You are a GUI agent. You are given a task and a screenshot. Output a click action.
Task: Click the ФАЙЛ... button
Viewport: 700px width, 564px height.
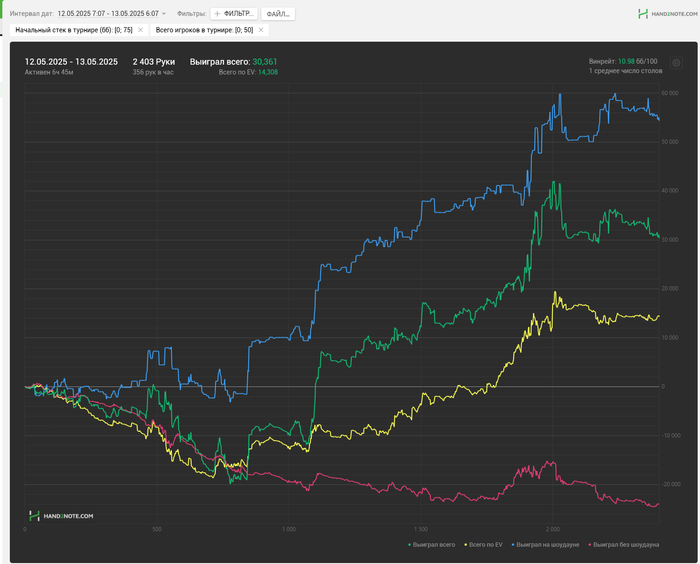(x=278, y=14)
